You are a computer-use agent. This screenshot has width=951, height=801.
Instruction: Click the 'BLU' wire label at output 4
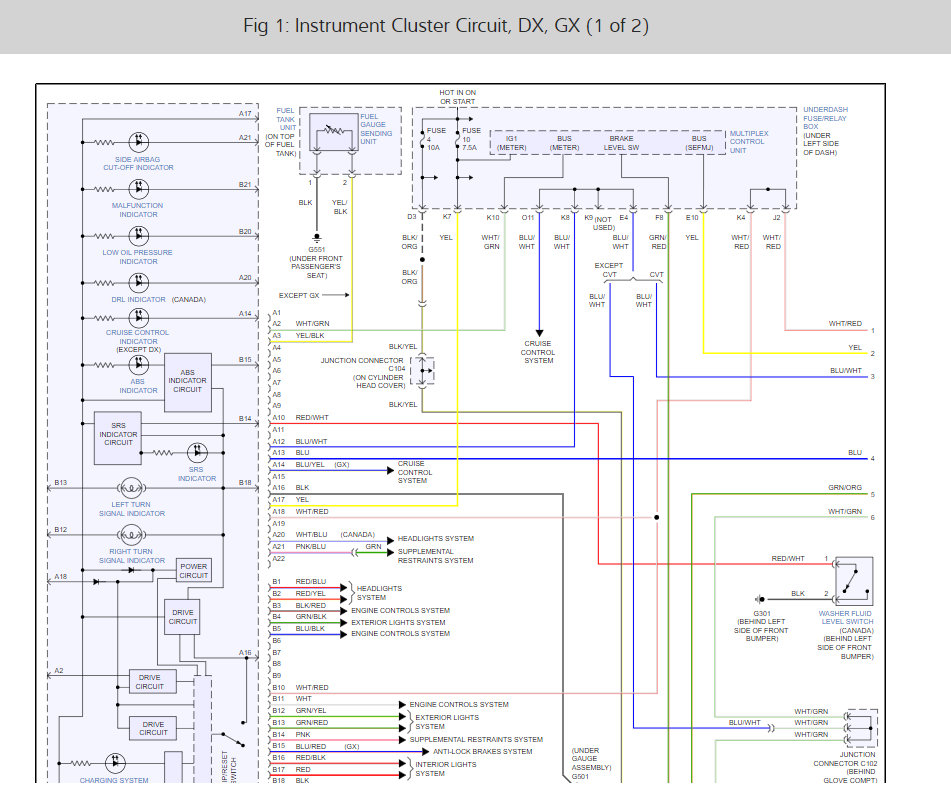click(x=855, y=452)
